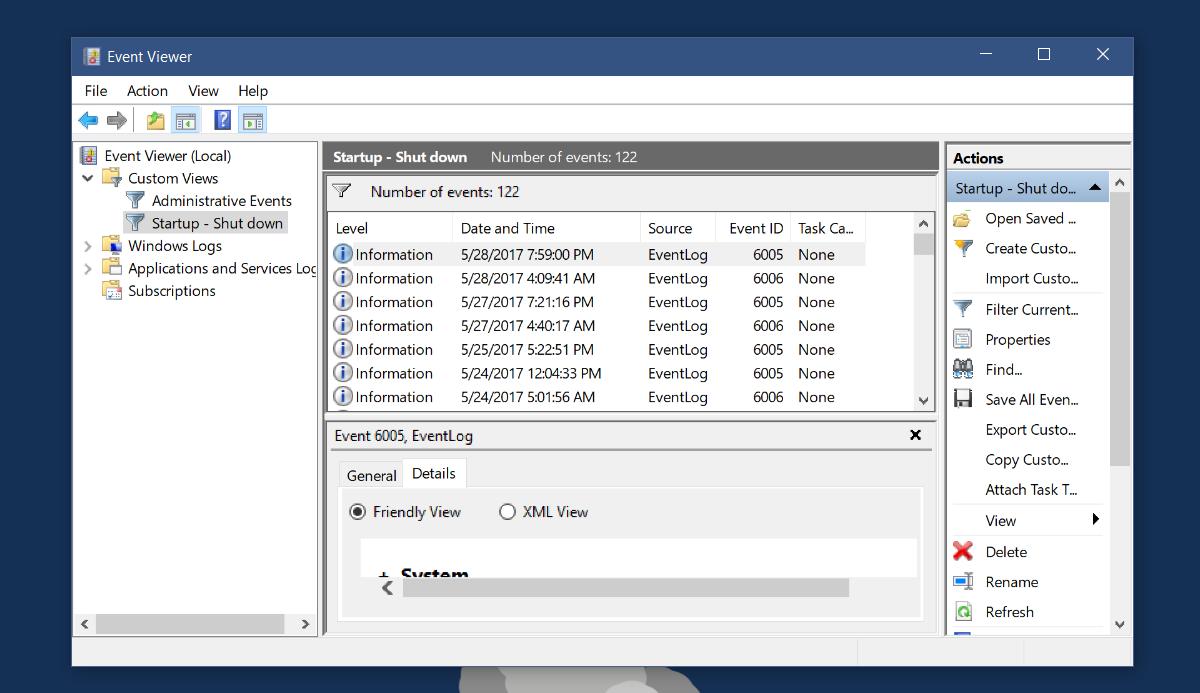Click the Save All Events disk icon
The width and height of the screenshot is (1200, 693).
pos(962,399)
